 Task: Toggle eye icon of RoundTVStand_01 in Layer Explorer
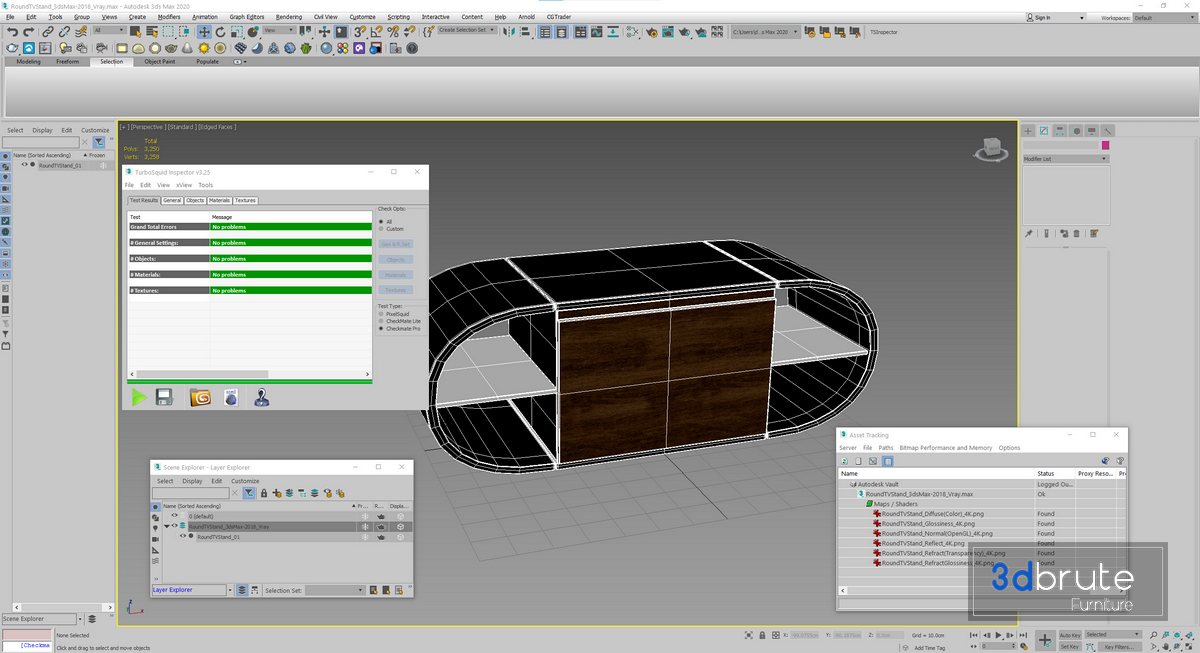click(x=183, y=537)
